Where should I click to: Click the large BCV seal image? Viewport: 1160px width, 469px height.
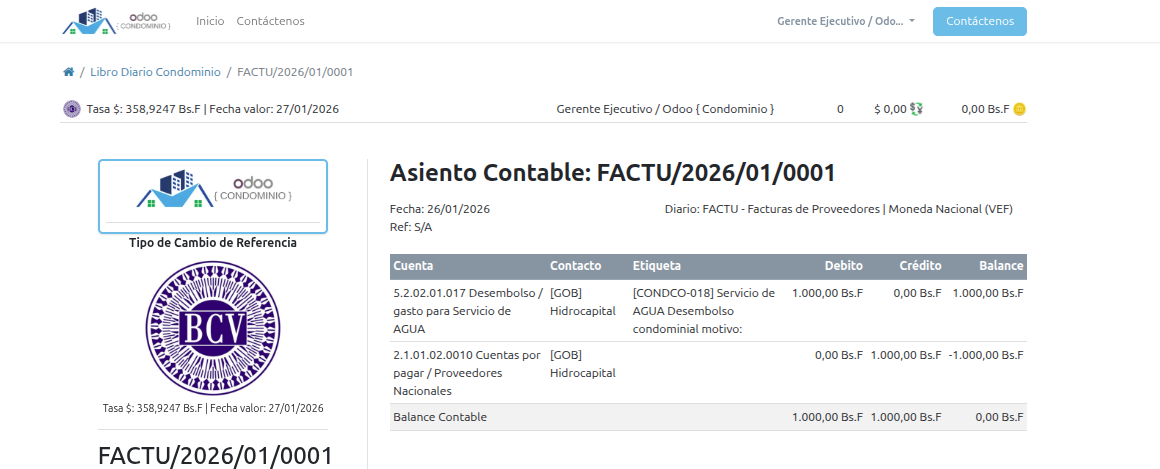click(x=212, y=328)
